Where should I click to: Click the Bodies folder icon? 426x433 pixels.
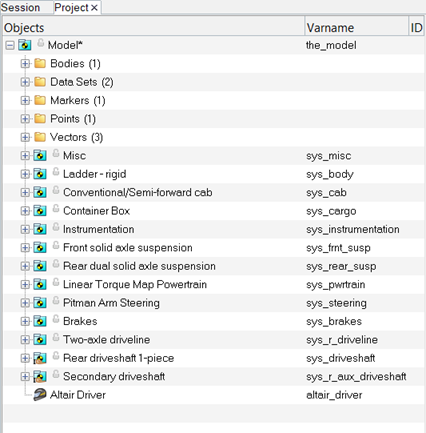(40, 63)
